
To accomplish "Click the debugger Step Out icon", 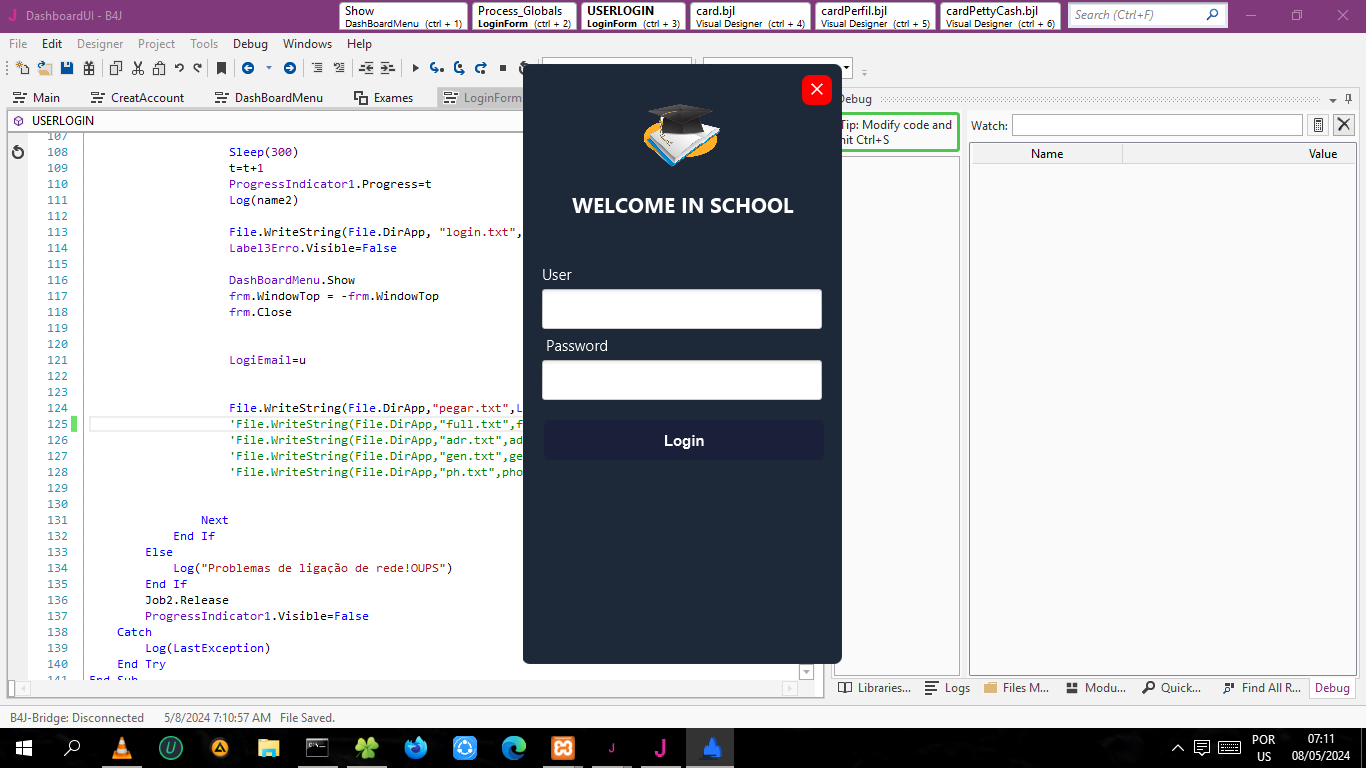I will pyautogui.click(x=481, y=68).
